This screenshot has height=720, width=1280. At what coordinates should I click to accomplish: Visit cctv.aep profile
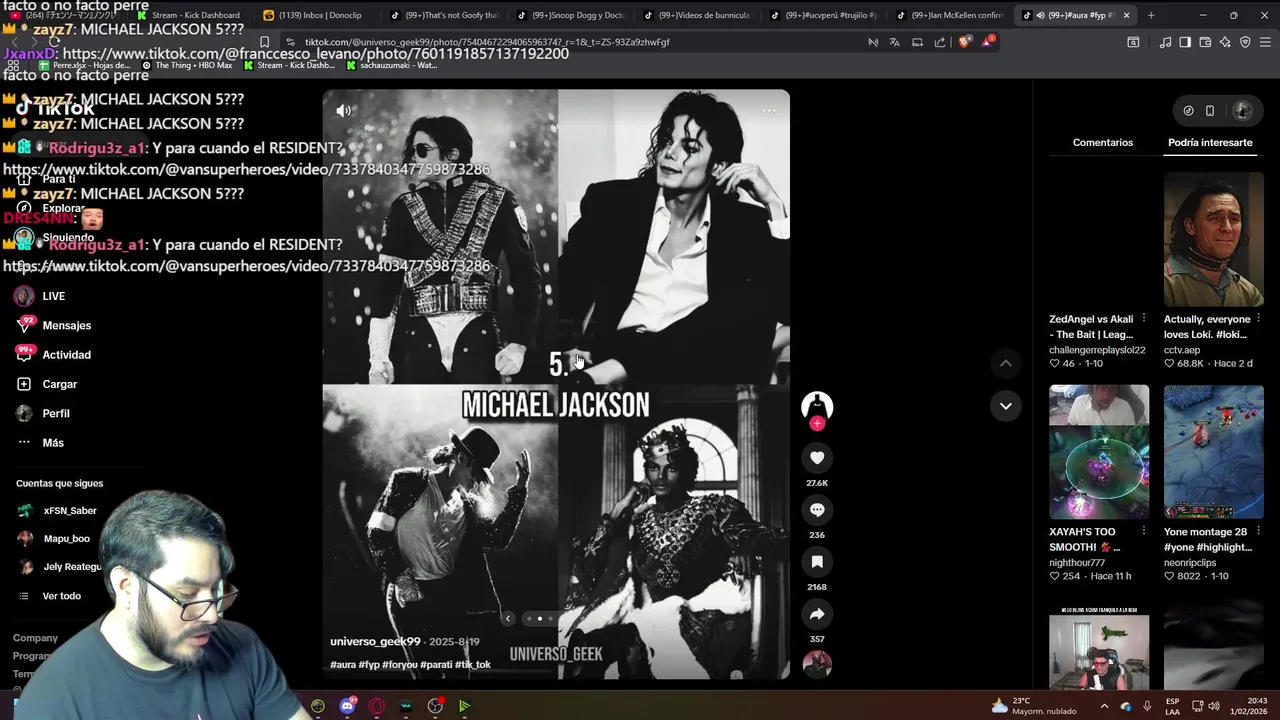coord(1182,350)
